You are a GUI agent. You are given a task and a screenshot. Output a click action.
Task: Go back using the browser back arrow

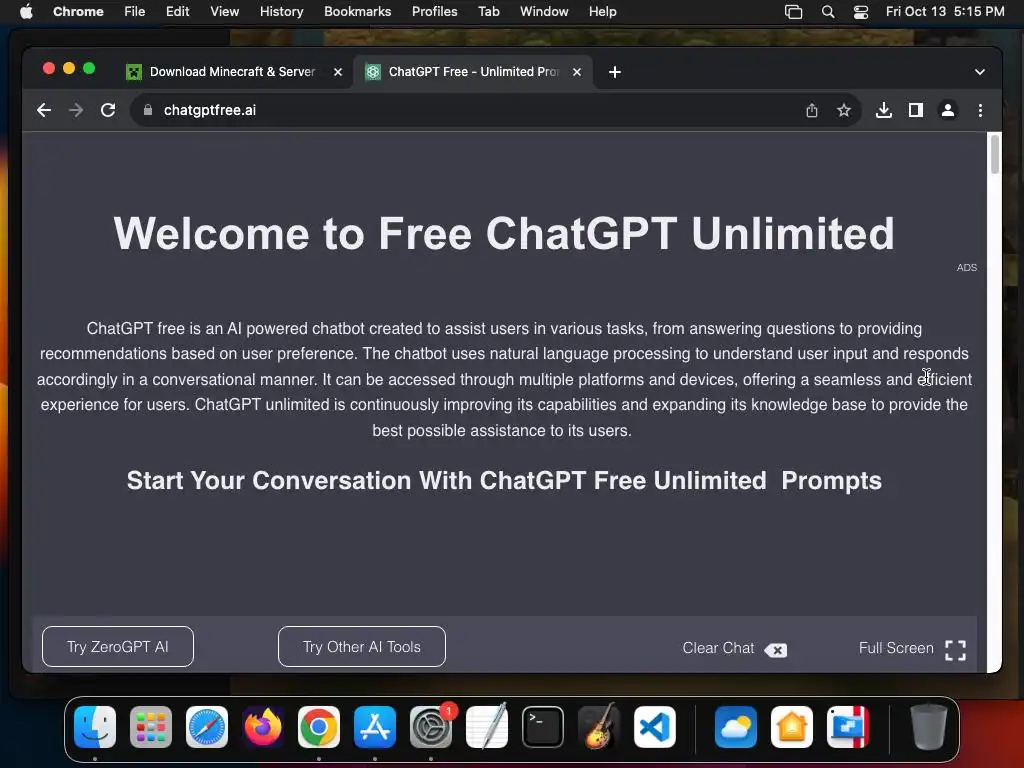44,110
